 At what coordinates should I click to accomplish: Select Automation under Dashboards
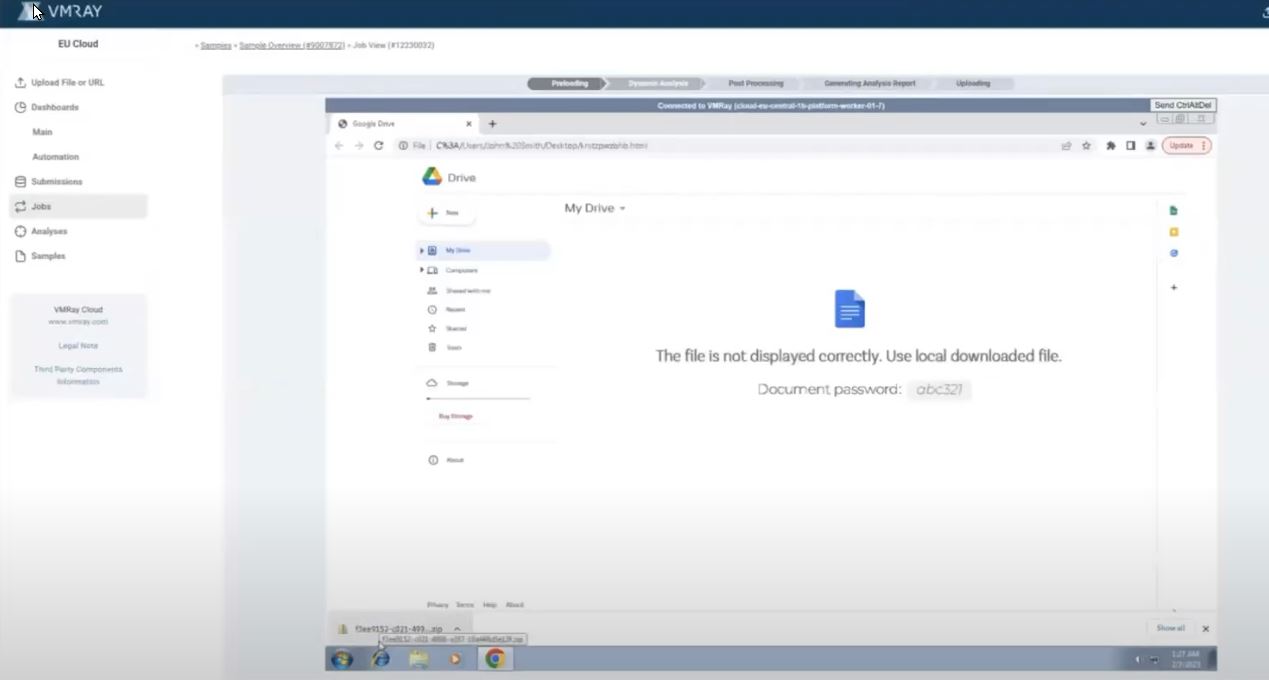[x=55, y=157]
